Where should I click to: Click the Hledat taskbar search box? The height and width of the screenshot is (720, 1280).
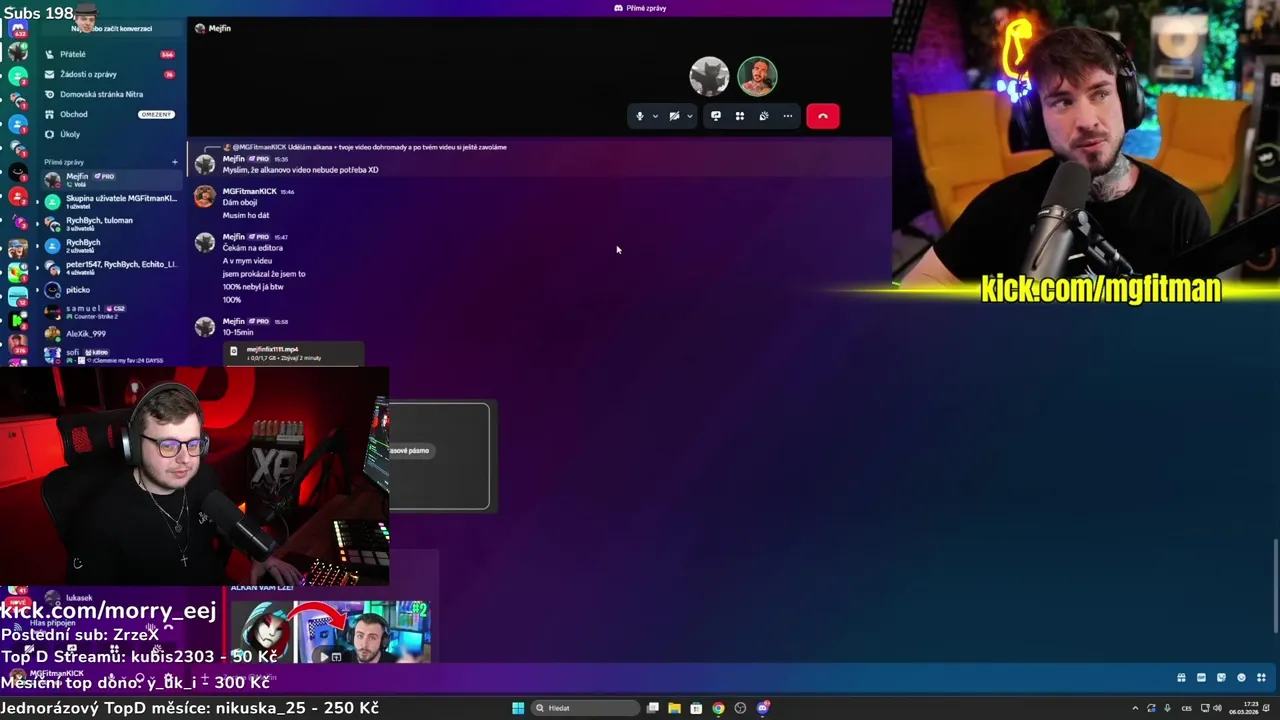[585, 708]
